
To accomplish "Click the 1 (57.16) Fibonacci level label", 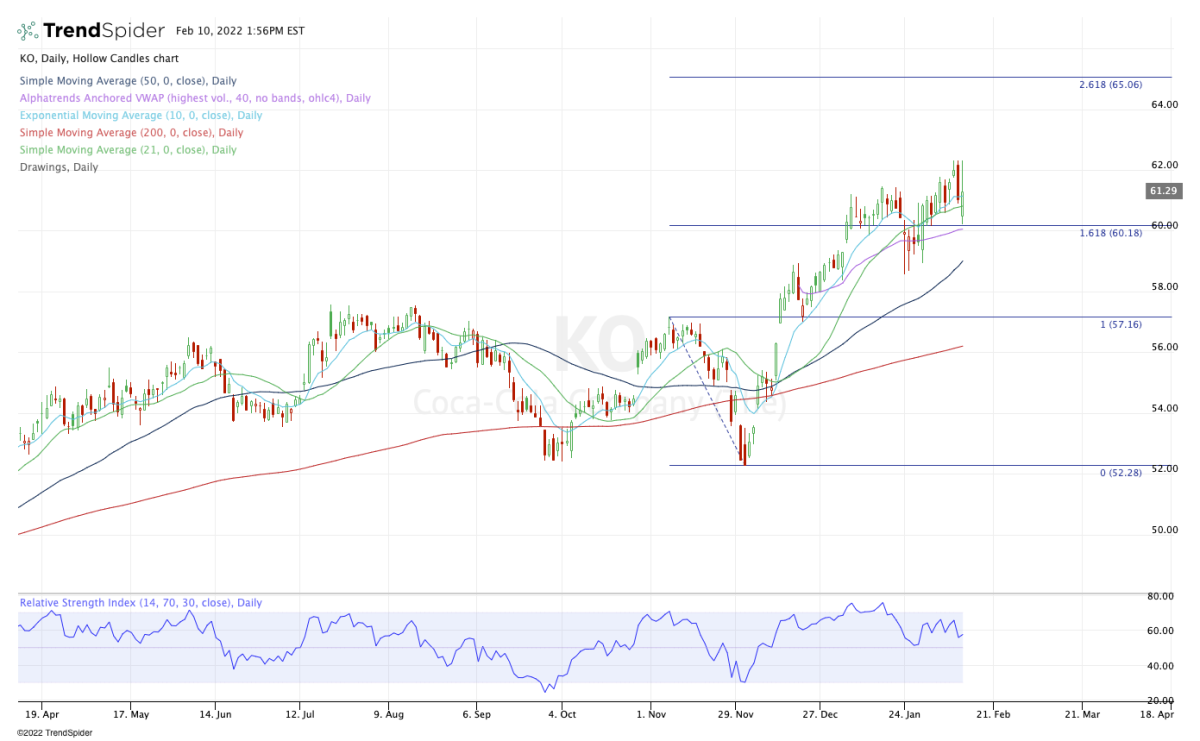I will coord(1121,325).
